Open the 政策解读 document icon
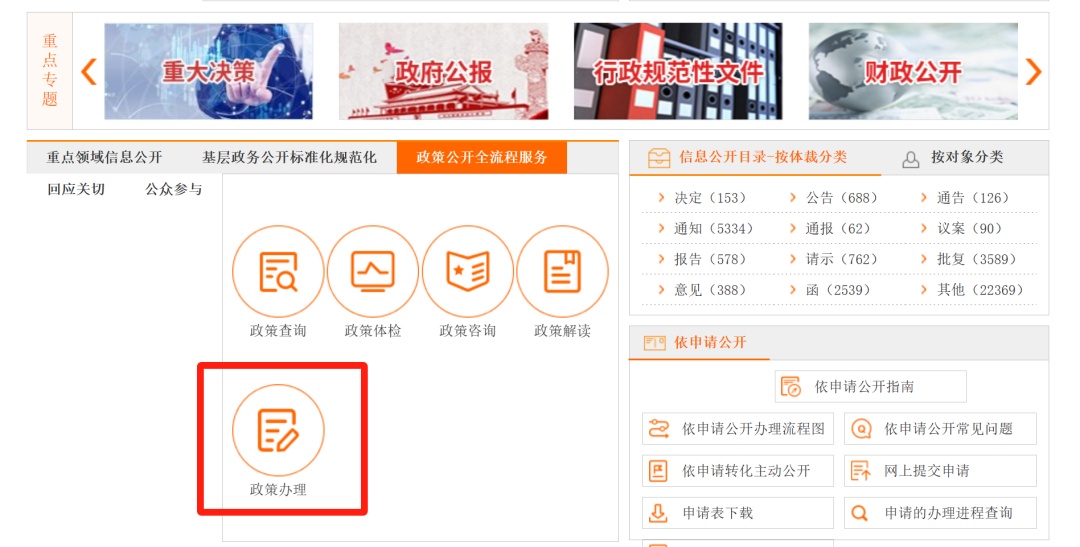This screenshot has height=547, width=1080. [562, 271]
